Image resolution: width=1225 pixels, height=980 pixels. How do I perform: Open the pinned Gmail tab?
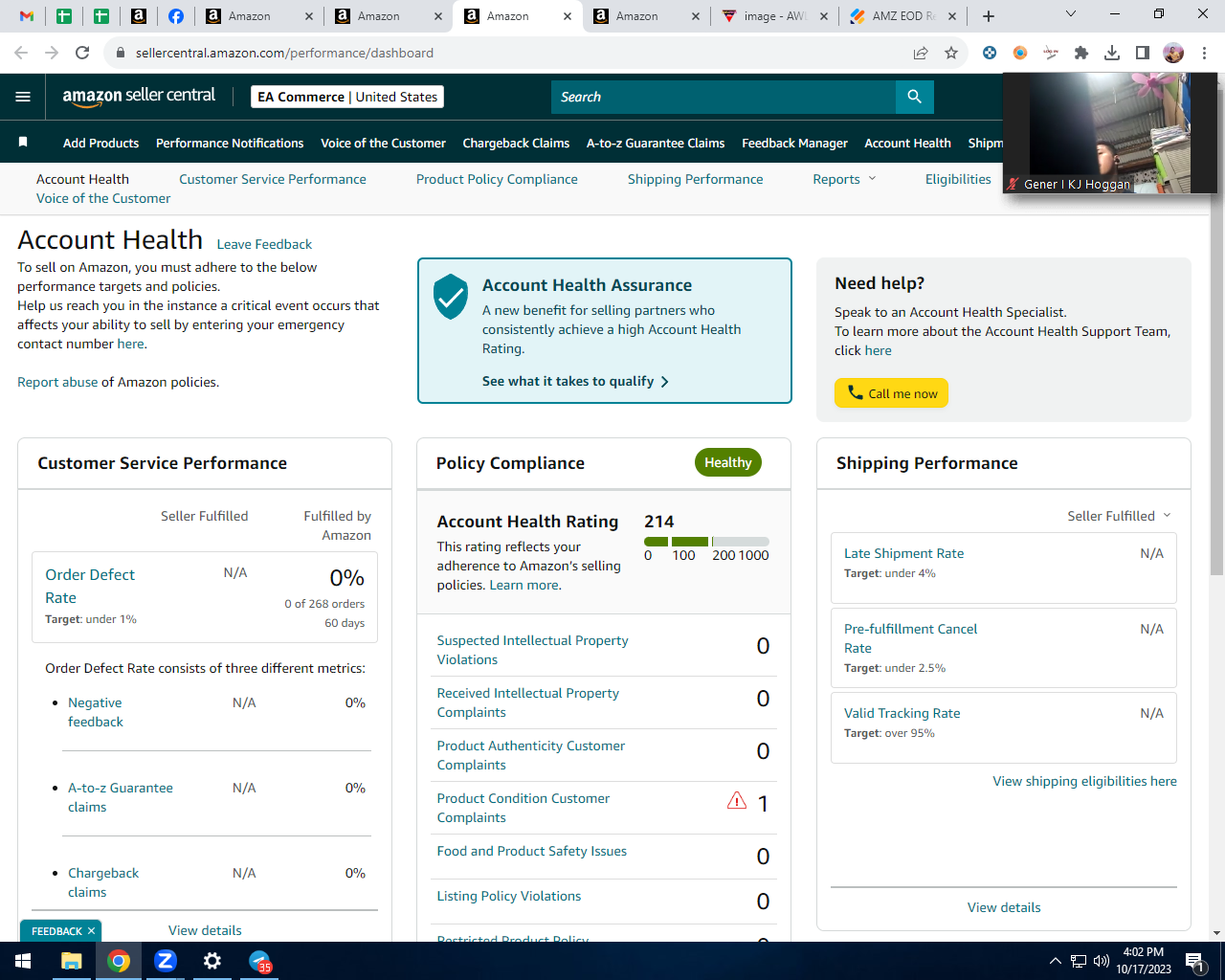click(x=27, y=16)
